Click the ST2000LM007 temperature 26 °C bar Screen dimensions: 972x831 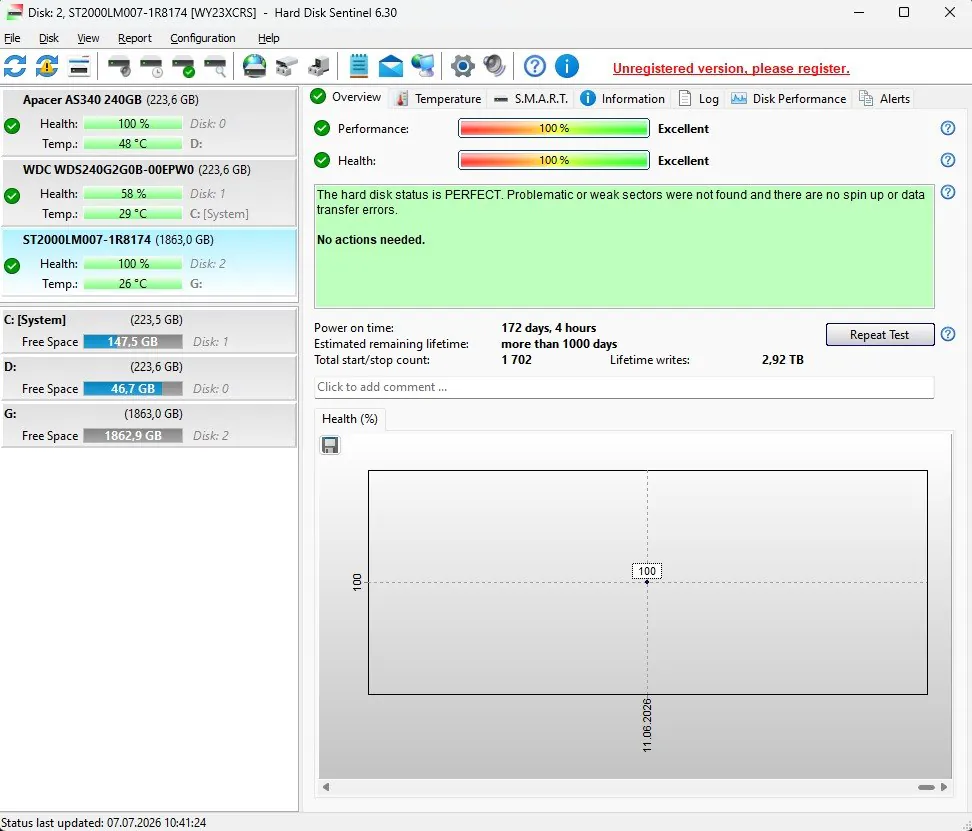133,283
